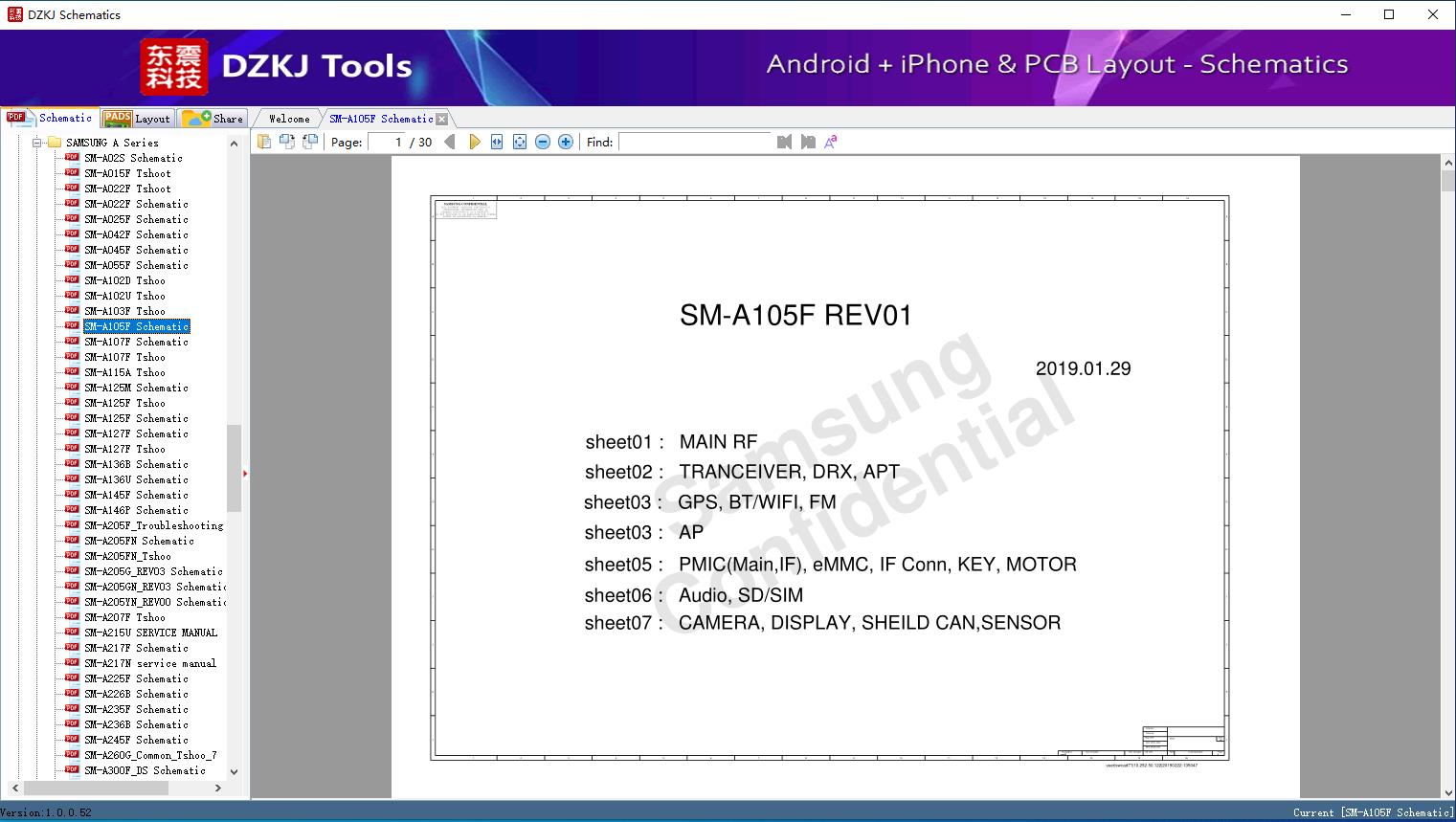
Task: Open SM-A205F_Troubleshooting entry
Action: [x=153, y=525]
